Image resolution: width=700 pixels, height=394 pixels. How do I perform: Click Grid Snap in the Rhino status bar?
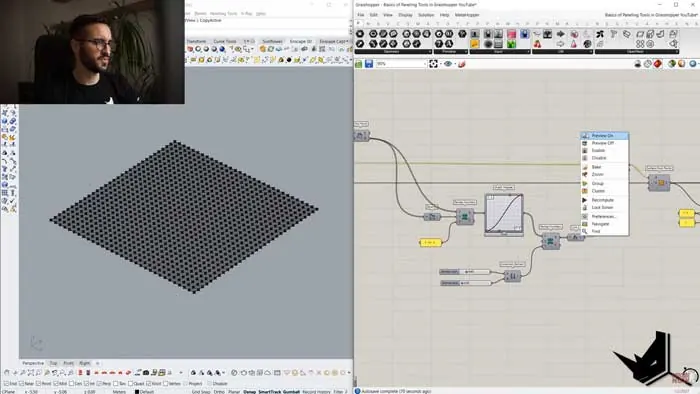click(x=201, y=391)
